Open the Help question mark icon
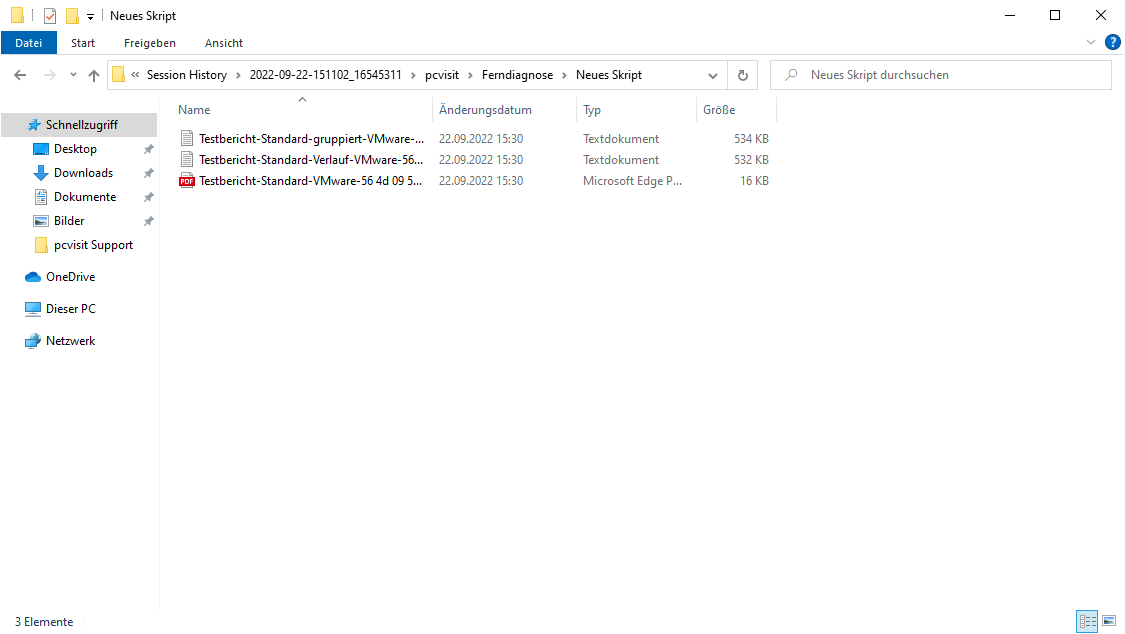The image size is (1125, 634). pyautogui.click(x=1112, y=43)
